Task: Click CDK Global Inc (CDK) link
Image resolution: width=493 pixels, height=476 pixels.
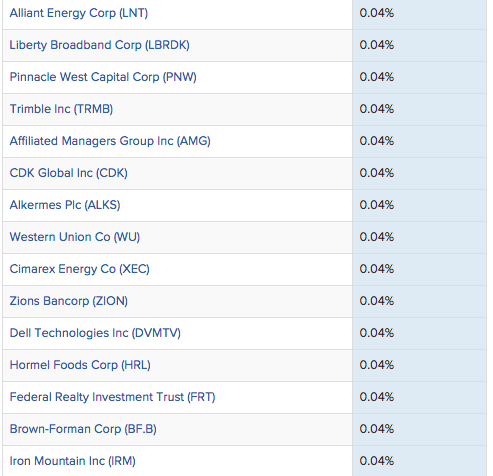Action: [x=69, y=173]
